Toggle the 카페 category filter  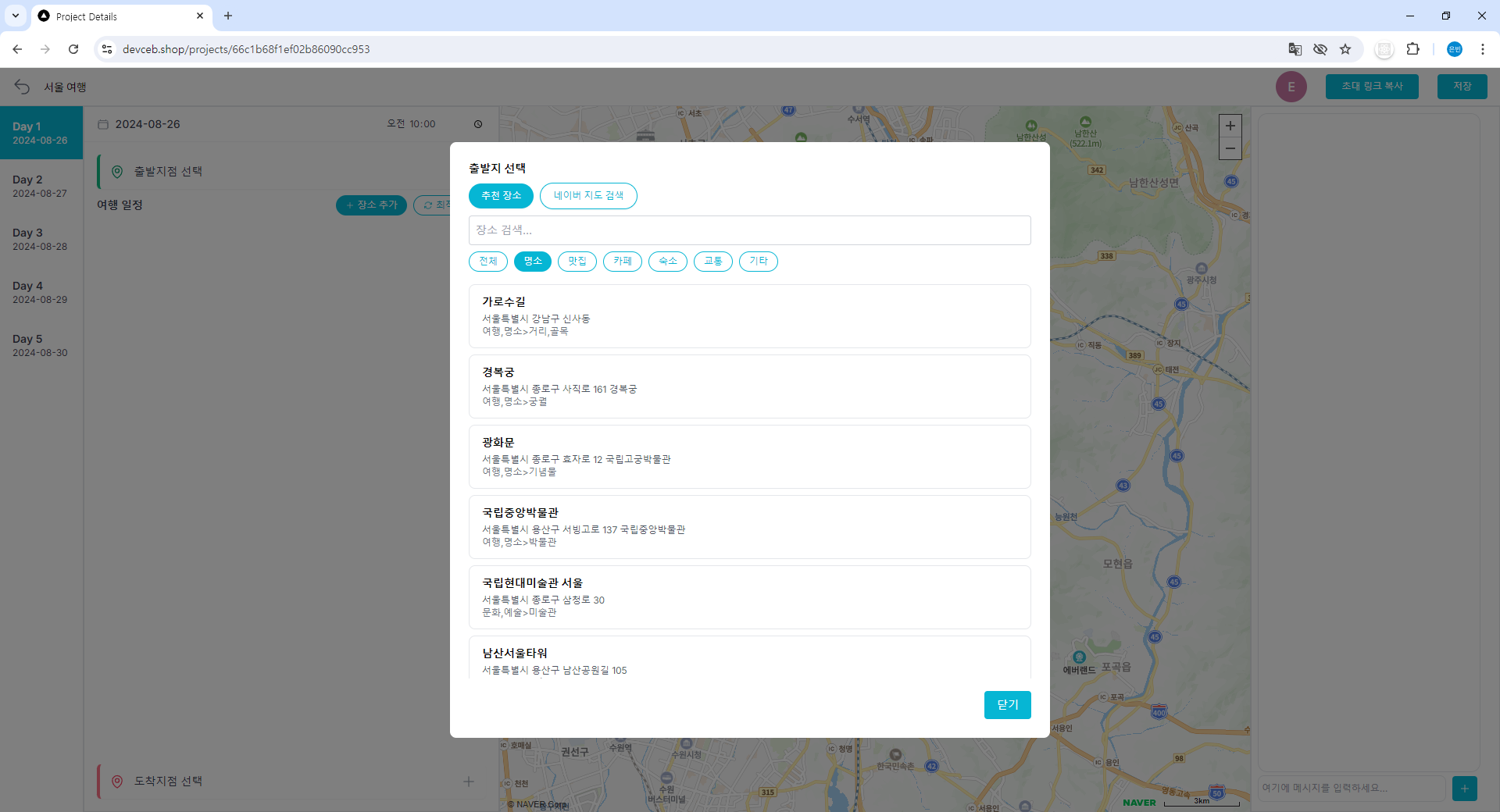pos(623,262)
